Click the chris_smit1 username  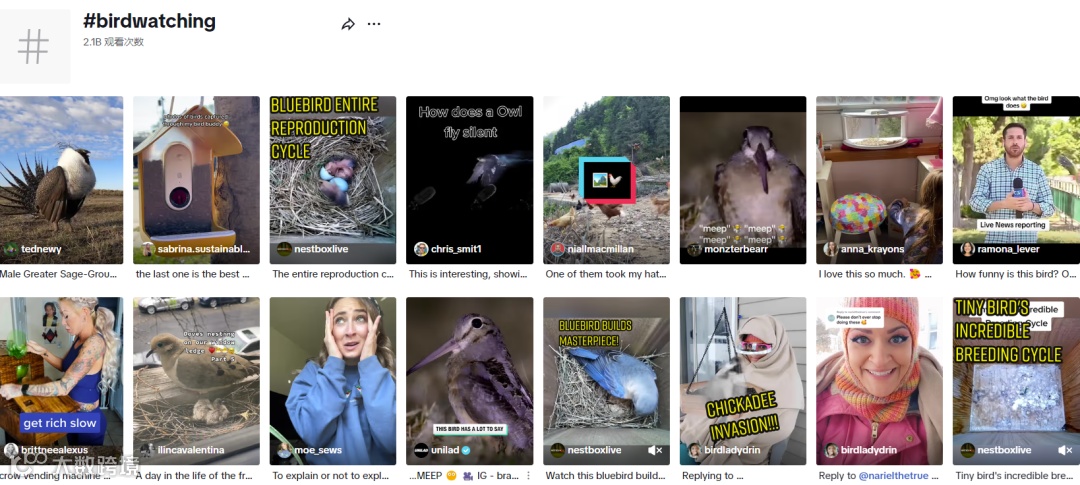[x=456, y=249]
